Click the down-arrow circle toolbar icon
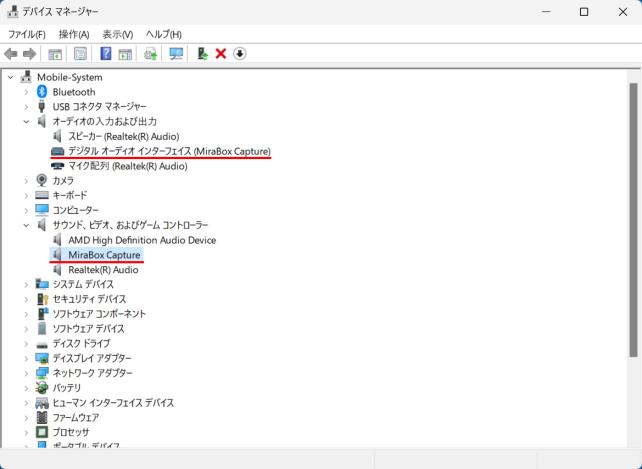Viewport: 642px width, 469px height. [240, 54]
